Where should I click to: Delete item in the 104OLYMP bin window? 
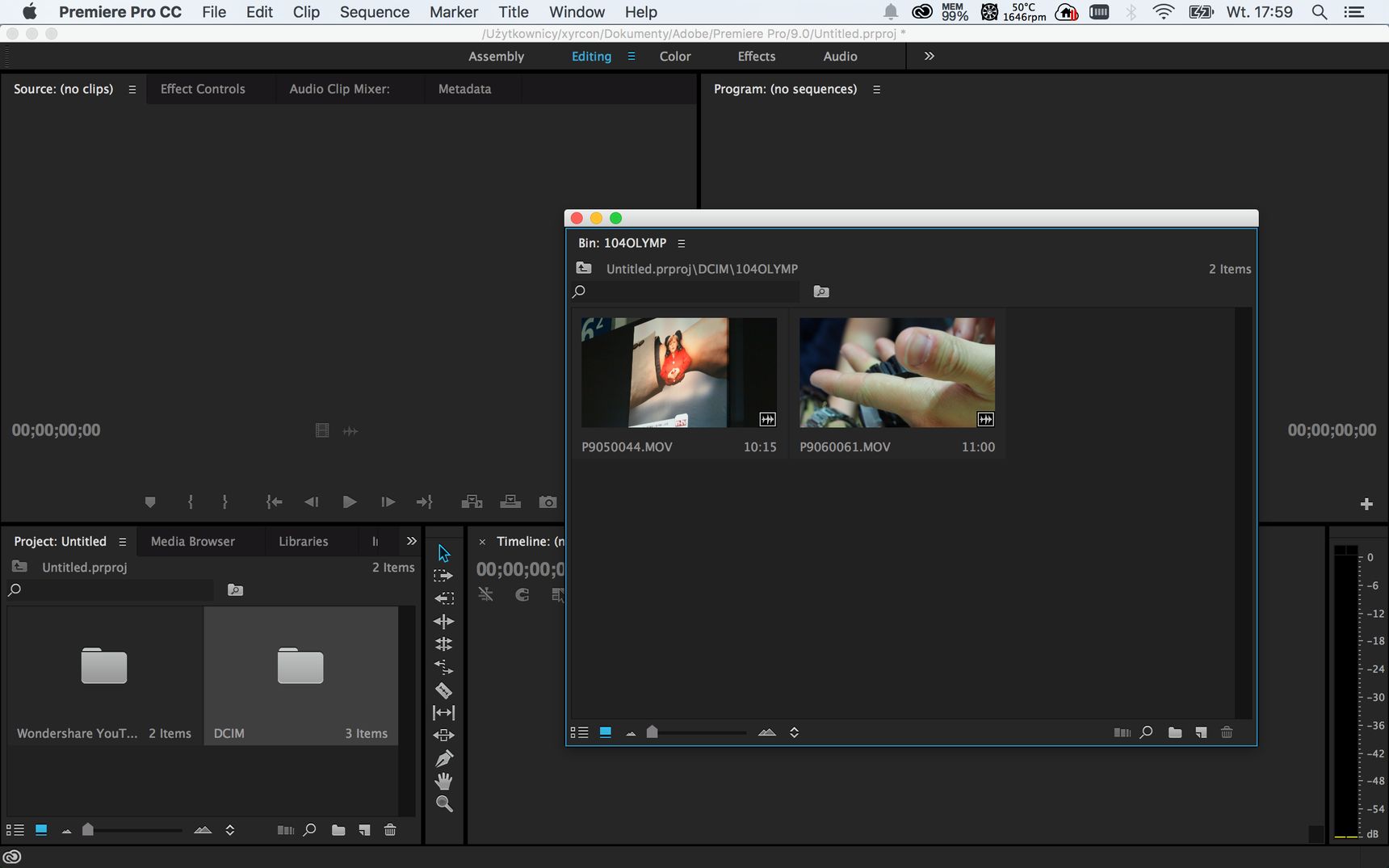click(x=1227, y=732)
